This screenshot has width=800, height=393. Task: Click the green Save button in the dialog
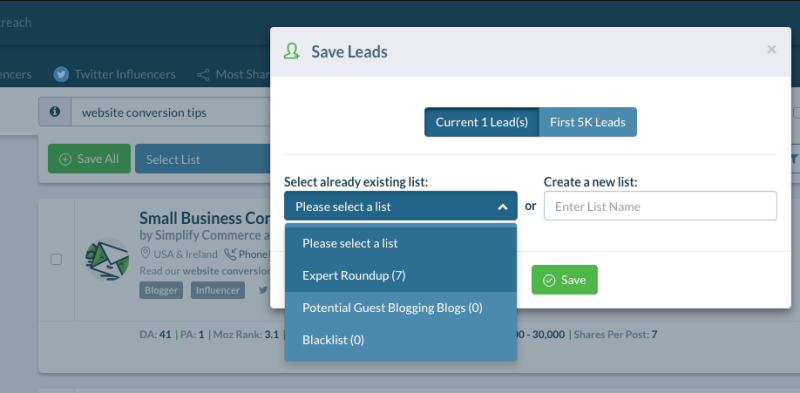[564, 280]
